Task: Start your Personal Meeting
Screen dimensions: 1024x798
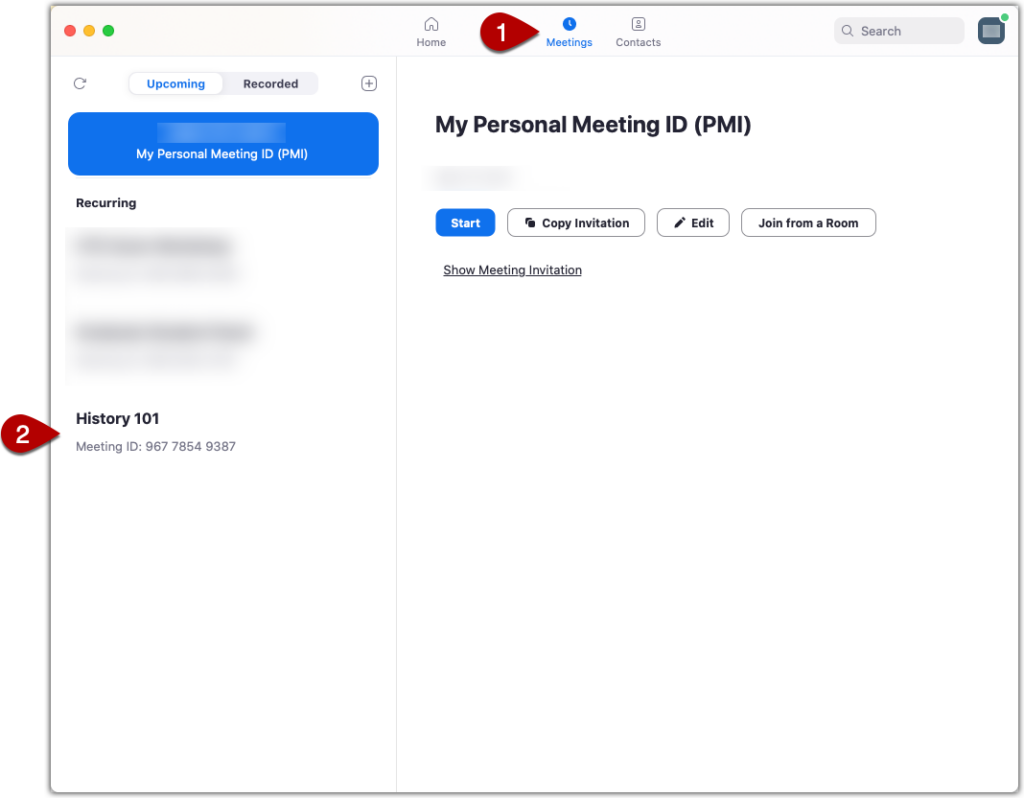Action: (464, 222)
